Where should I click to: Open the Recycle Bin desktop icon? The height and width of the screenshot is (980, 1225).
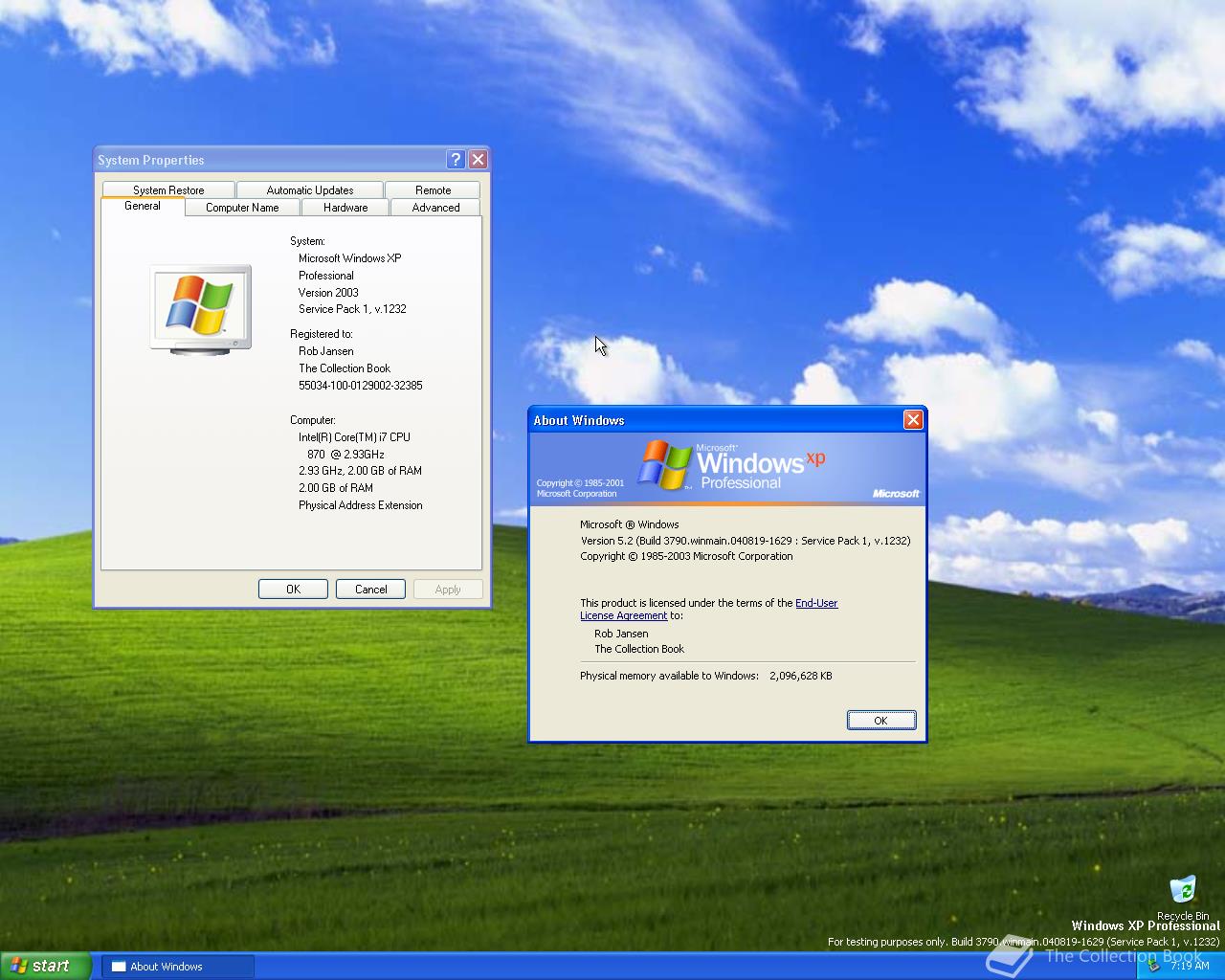(x=1183, y=897)
